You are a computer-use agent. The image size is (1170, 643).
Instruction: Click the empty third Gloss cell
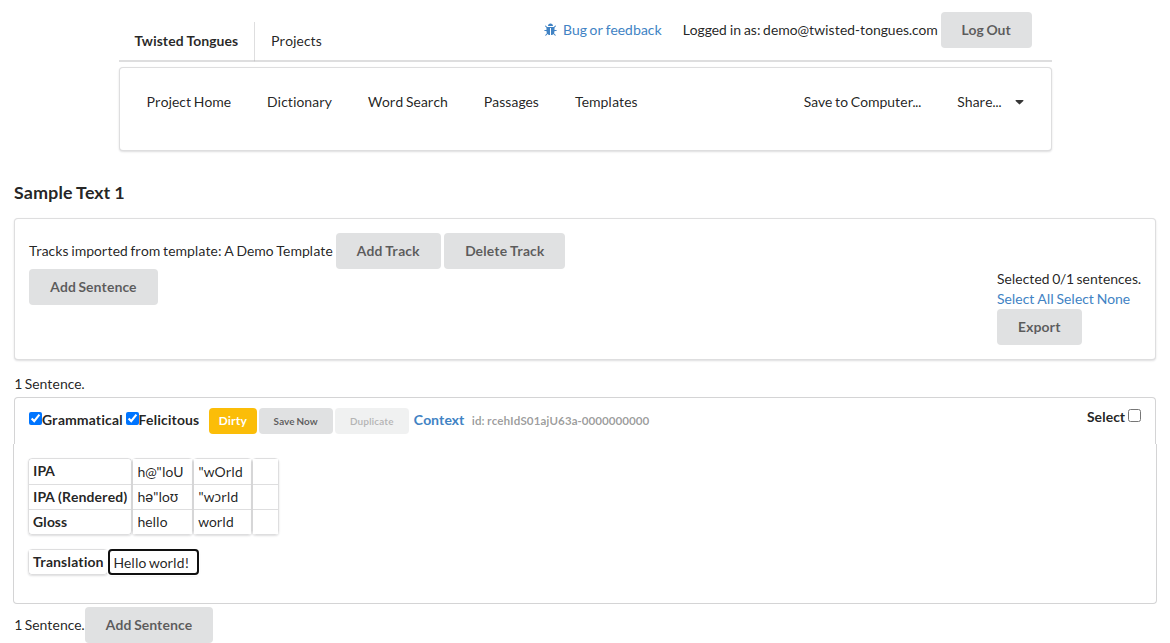click(266, 522)
